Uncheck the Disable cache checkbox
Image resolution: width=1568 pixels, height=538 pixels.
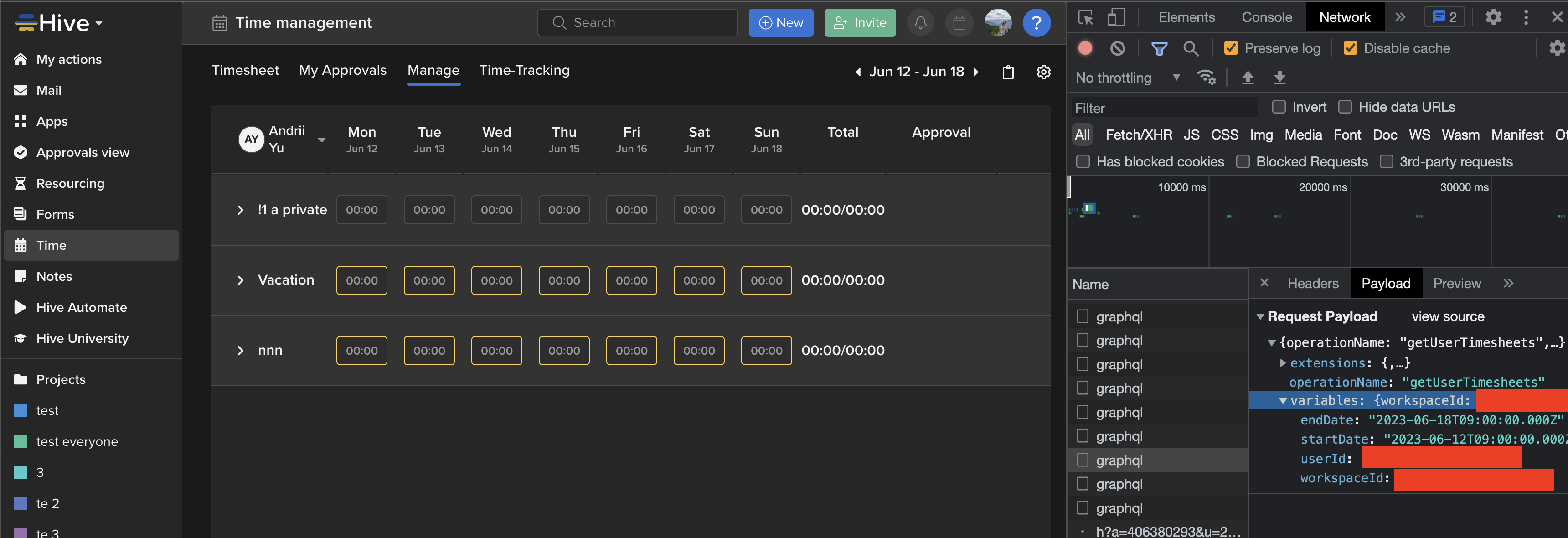pos(1350,48)
